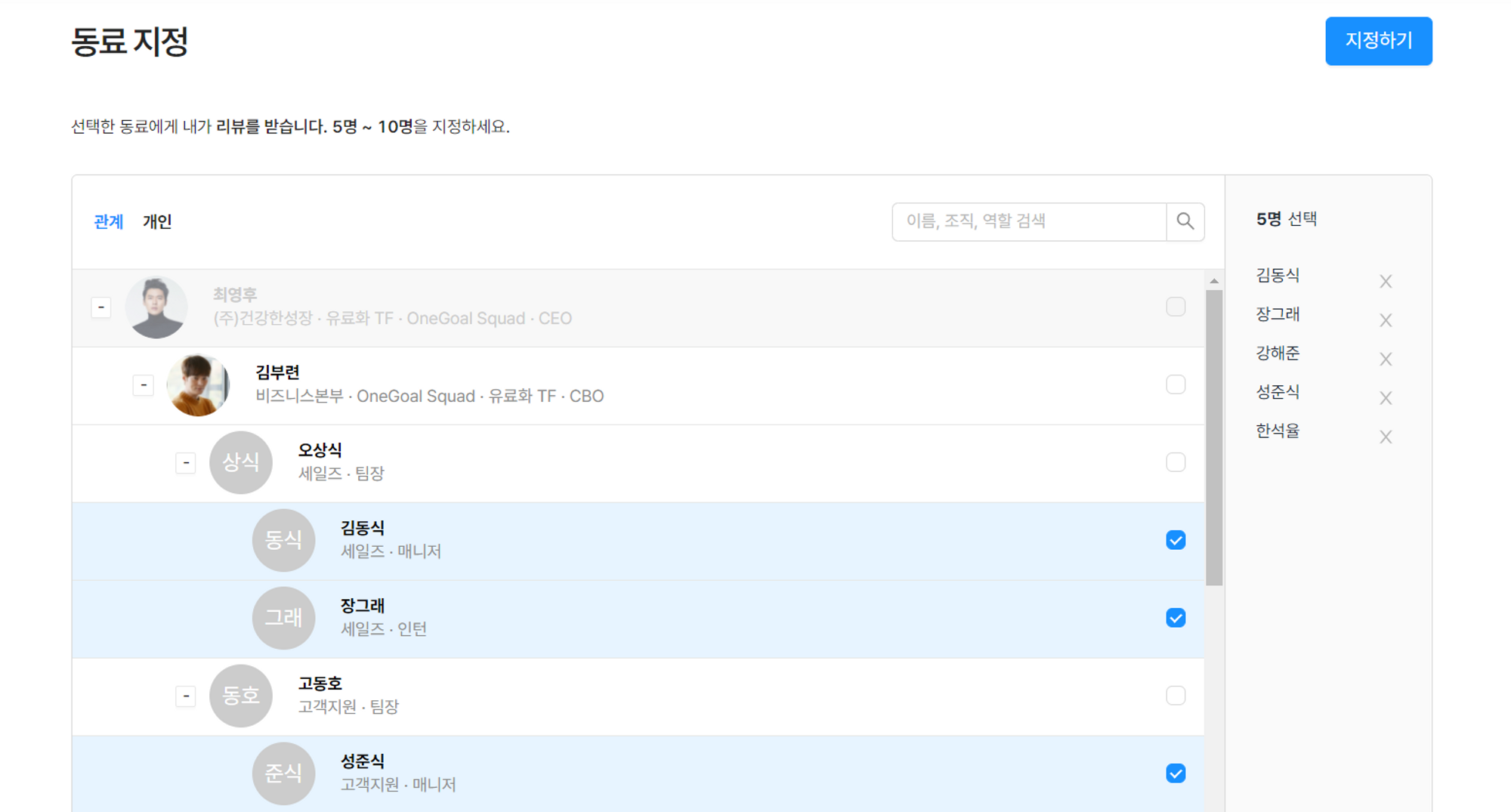
Task: Check the 고동호 checkbox
Action: pos(1176,696)
